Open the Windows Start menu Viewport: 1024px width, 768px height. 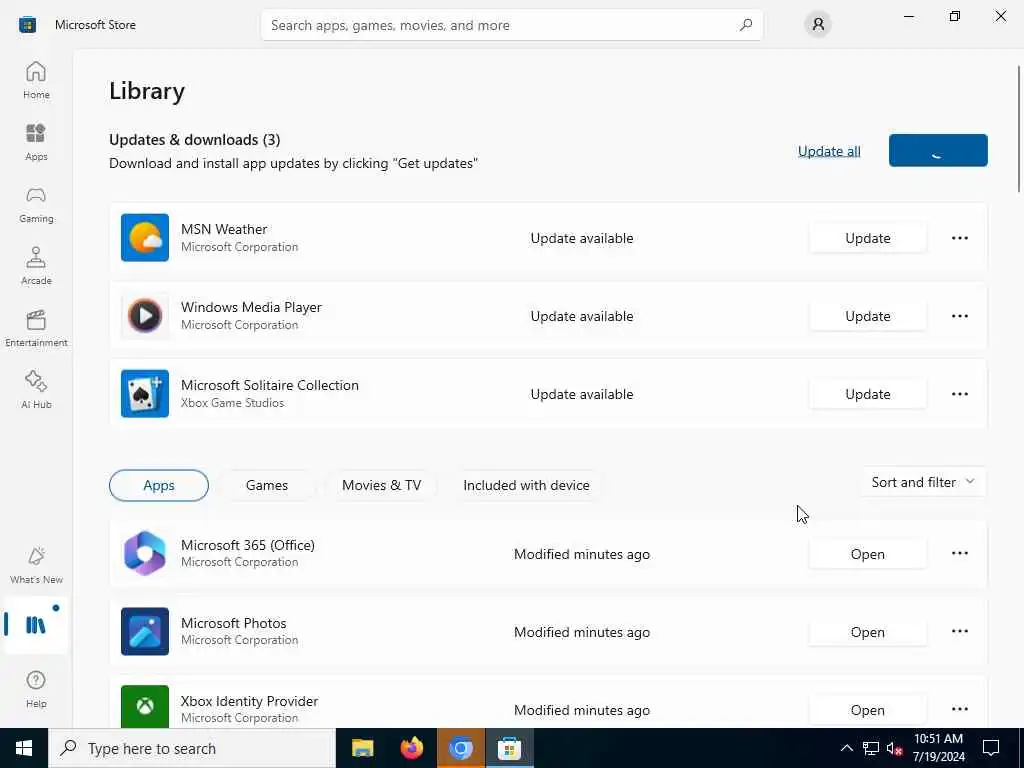pyautogui.click(x=24, y=748)
